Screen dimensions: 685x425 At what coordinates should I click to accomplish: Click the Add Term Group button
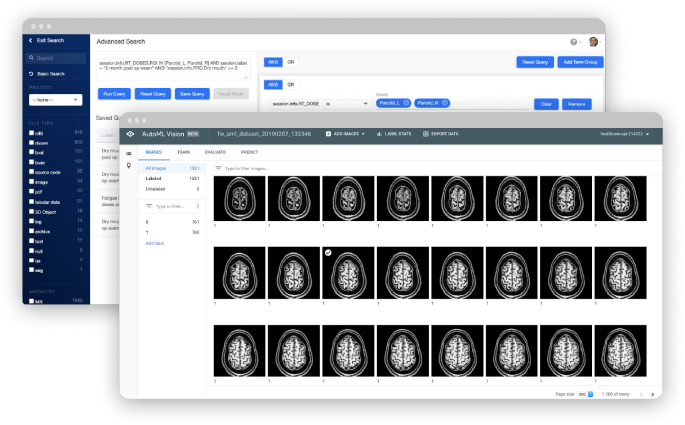tap(578, 62)
